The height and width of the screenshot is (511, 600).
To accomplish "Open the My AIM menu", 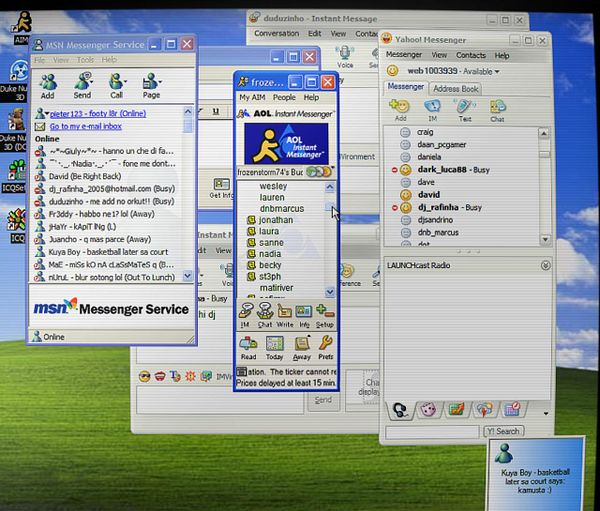I will pyautogui.click(x=252, y=97).
